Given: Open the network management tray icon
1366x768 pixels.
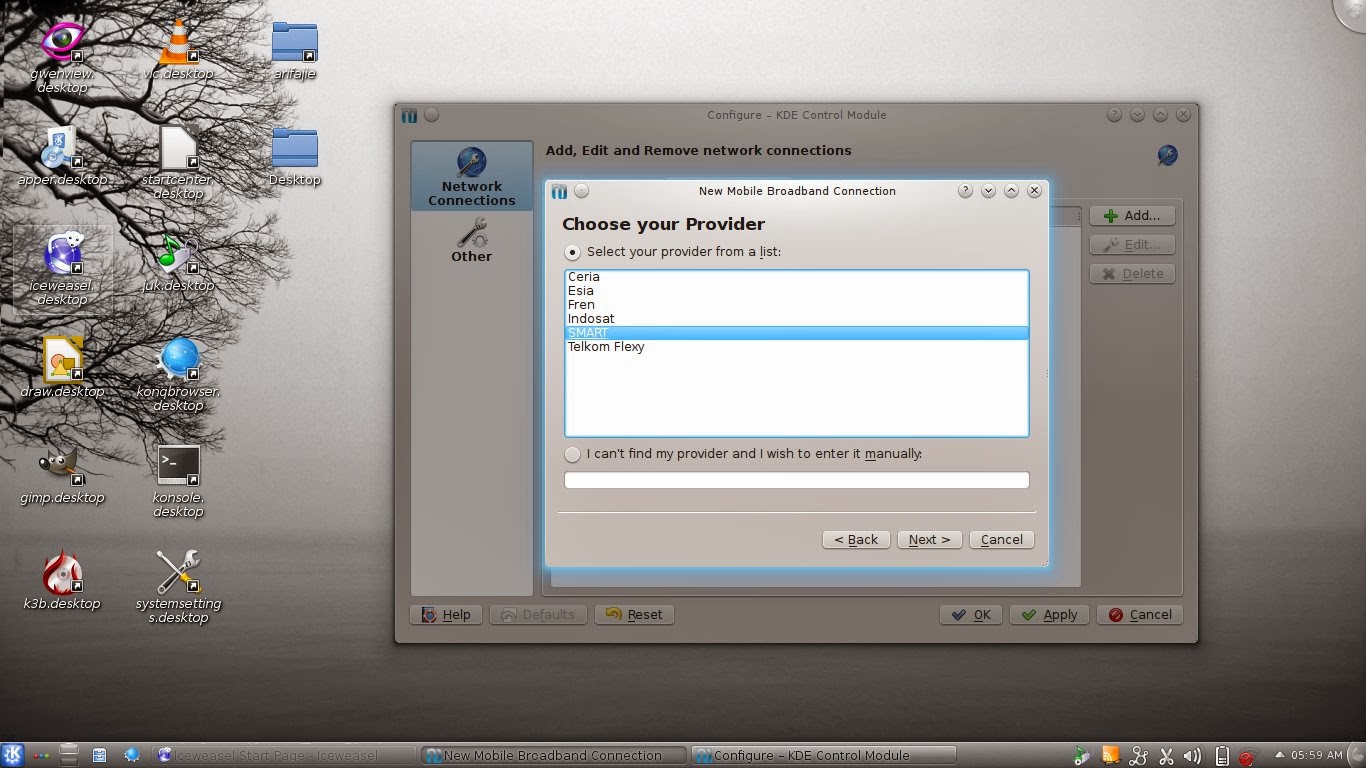Looking at the screenshot, I should coord(1138,756).
